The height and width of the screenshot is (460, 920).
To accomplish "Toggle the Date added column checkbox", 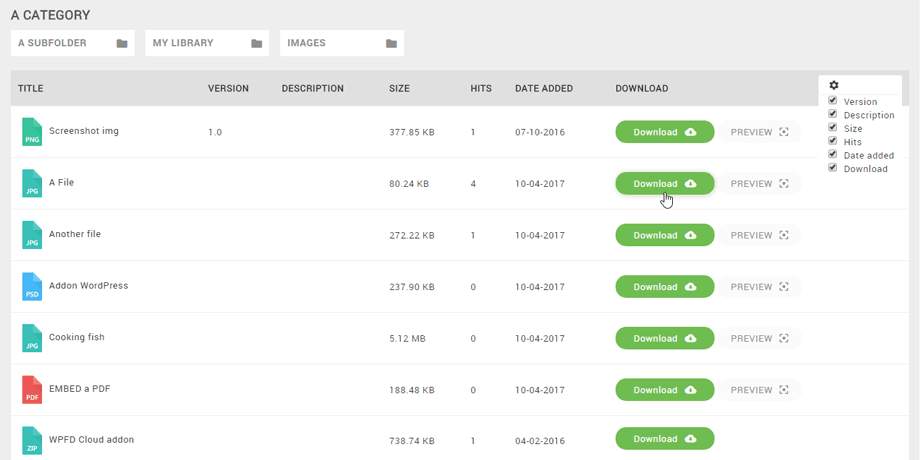I will click(x=832, y=154).
